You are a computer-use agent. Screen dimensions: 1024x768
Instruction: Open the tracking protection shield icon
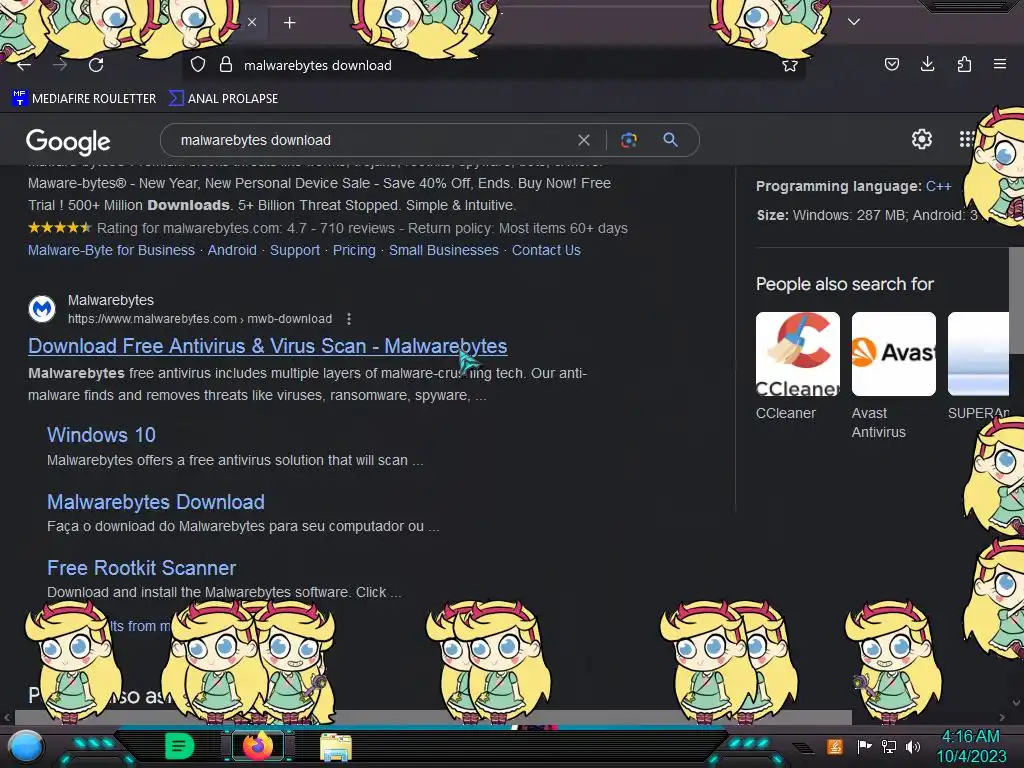coord(198,65)
